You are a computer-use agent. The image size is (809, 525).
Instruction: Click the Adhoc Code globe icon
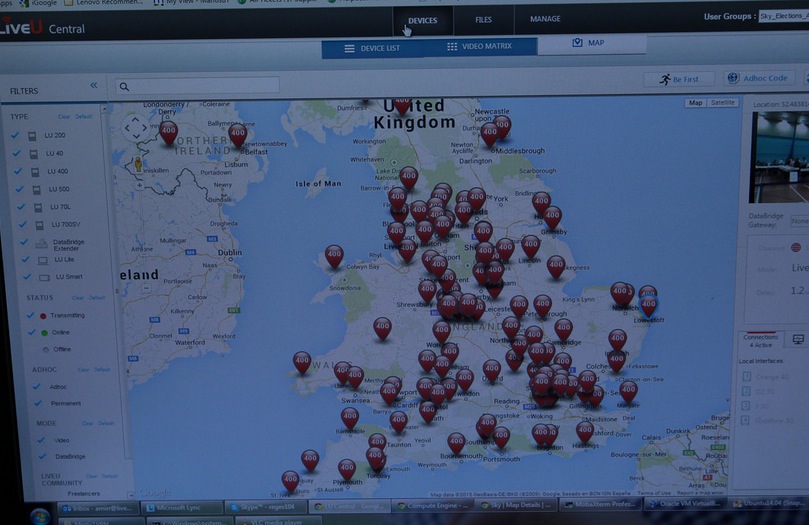tap(733, 78)
